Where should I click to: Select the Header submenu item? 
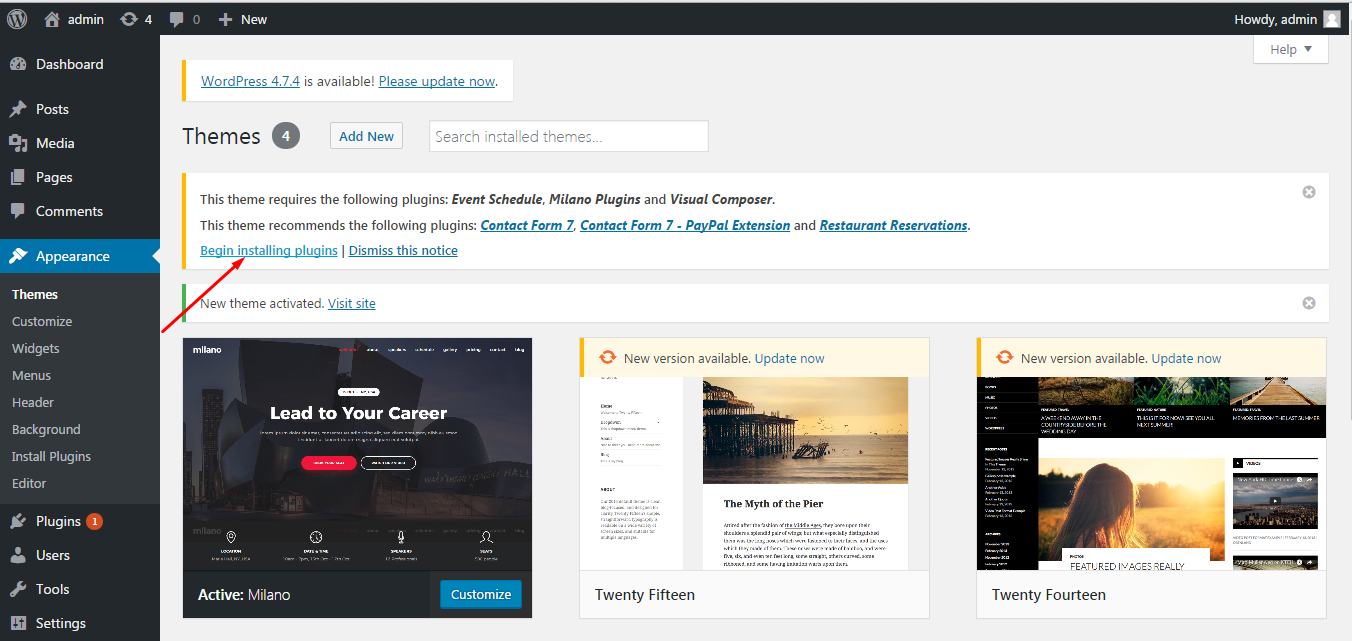(x=33, y=402)
